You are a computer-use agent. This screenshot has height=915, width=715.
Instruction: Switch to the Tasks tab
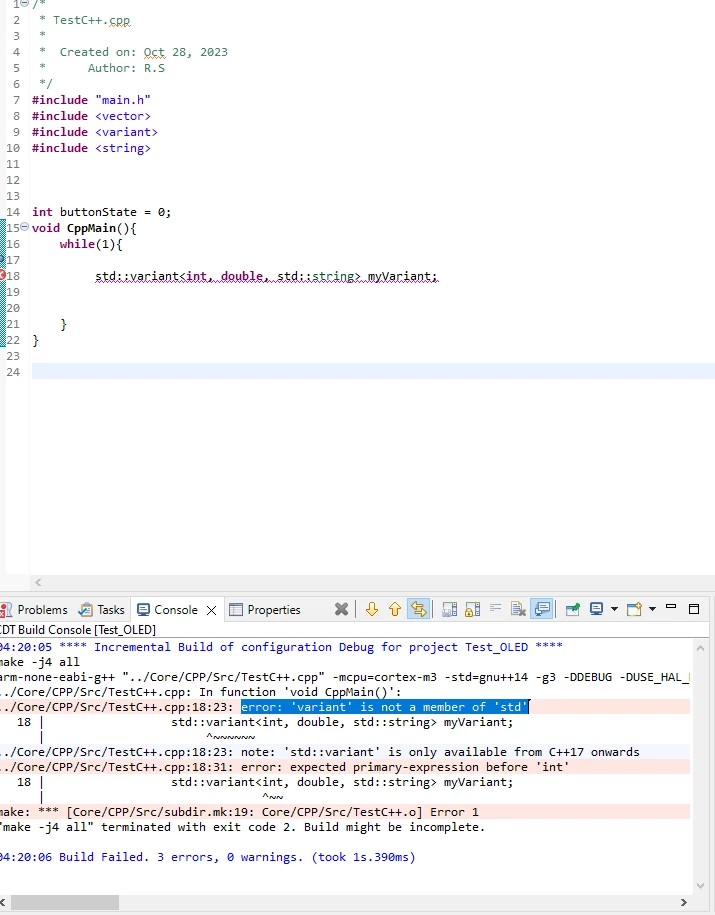(103, 610)
